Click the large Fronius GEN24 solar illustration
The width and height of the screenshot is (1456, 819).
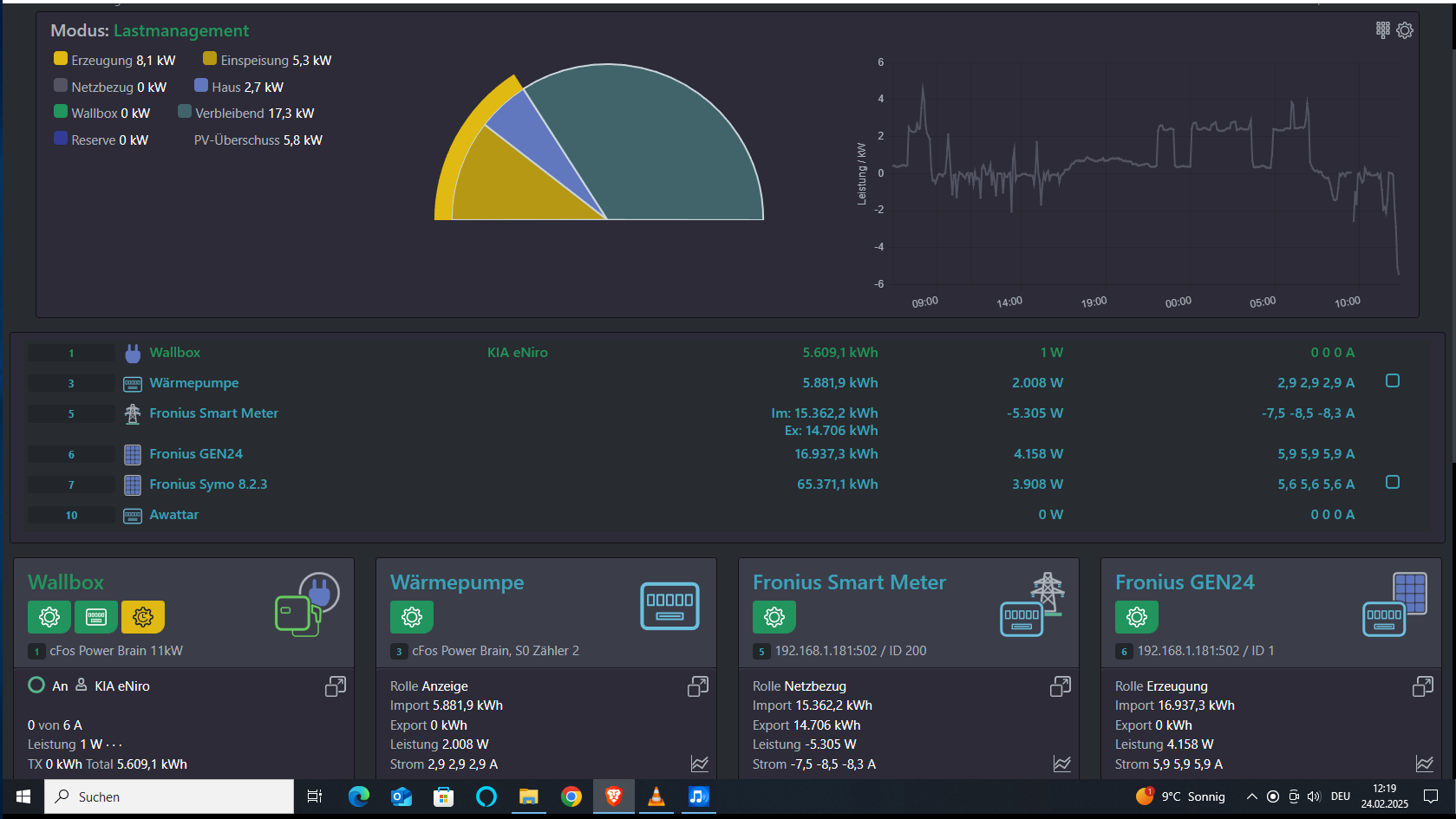tap(1394, 604)
